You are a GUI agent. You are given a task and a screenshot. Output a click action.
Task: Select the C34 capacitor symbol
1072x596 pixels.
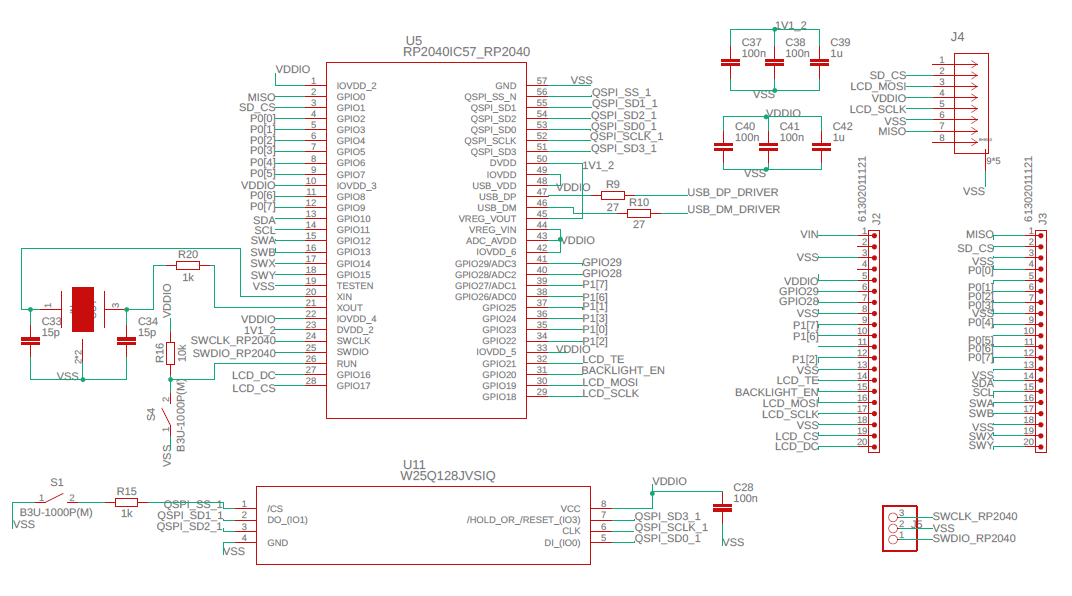coord(126,340)
